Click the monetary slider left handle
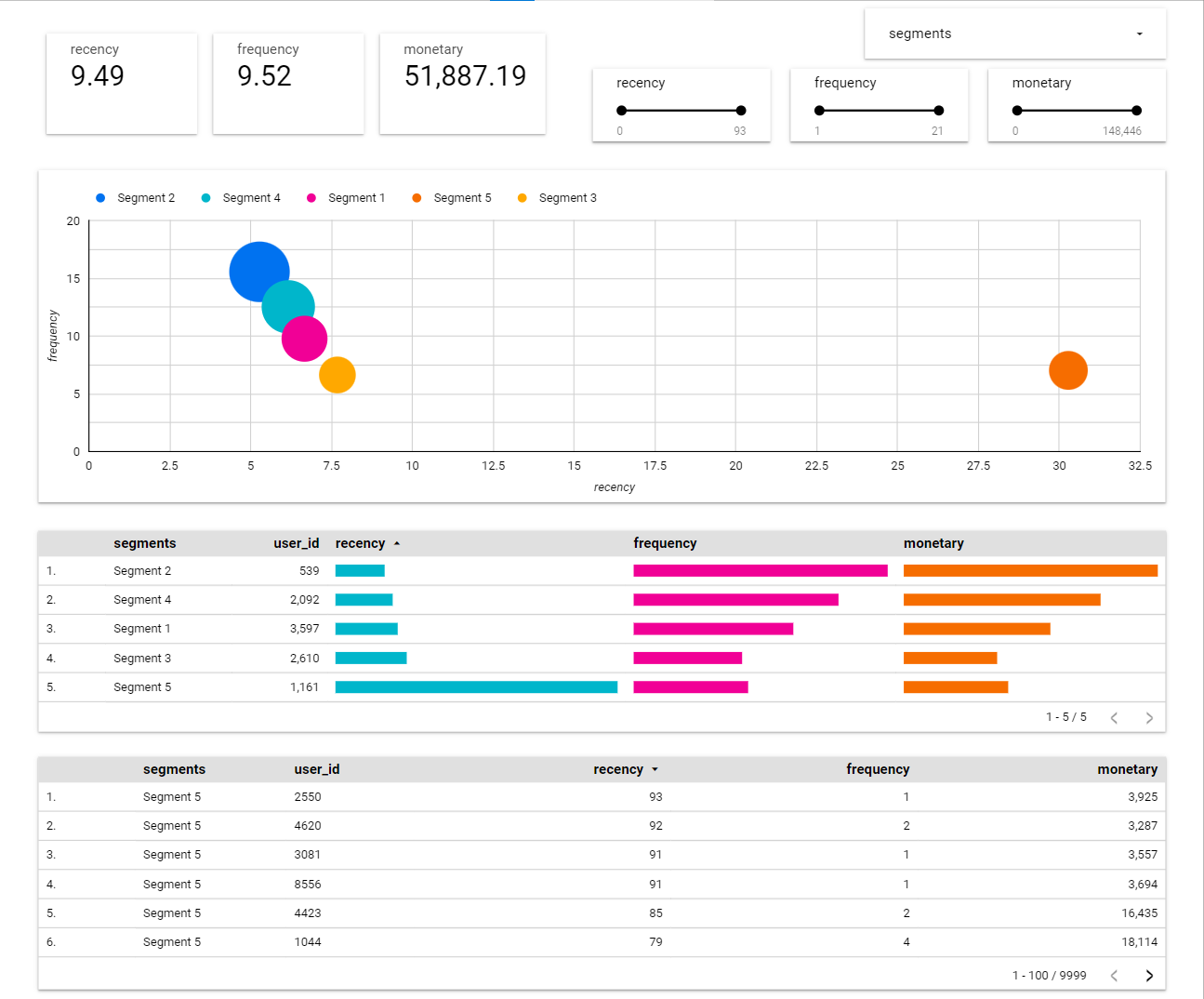 tap(1017, 111)
